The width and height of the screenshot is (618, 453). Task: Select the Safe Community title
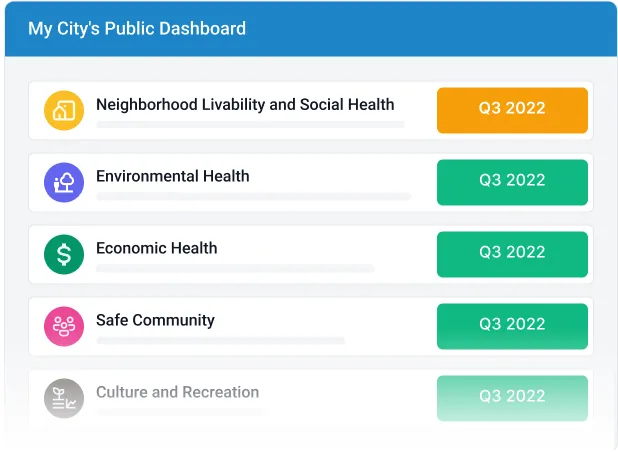click(155, 320)
